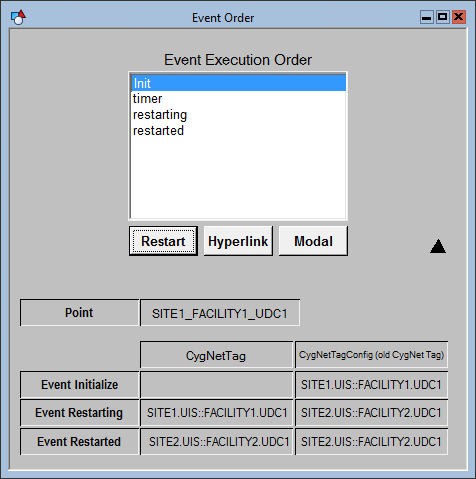Image resolution: width=476 pixels, height=479 pixels.
Task: Click the CygNetTag column header
Action: click(x=217, y=355)
